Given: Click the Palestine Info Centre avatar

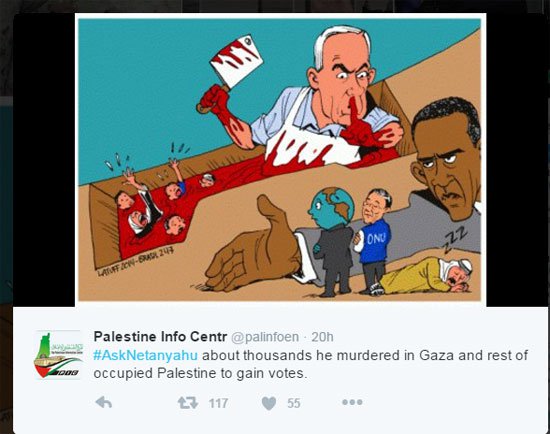Looking at the screenshot, I should point(59,354).
